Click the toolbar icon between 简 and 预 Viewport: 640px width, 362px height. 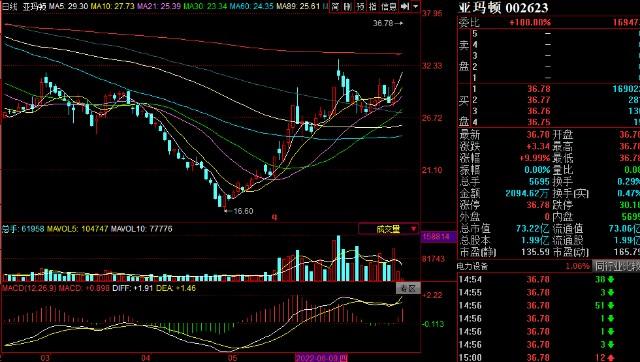pyautogui.click(x=347, y=6)
